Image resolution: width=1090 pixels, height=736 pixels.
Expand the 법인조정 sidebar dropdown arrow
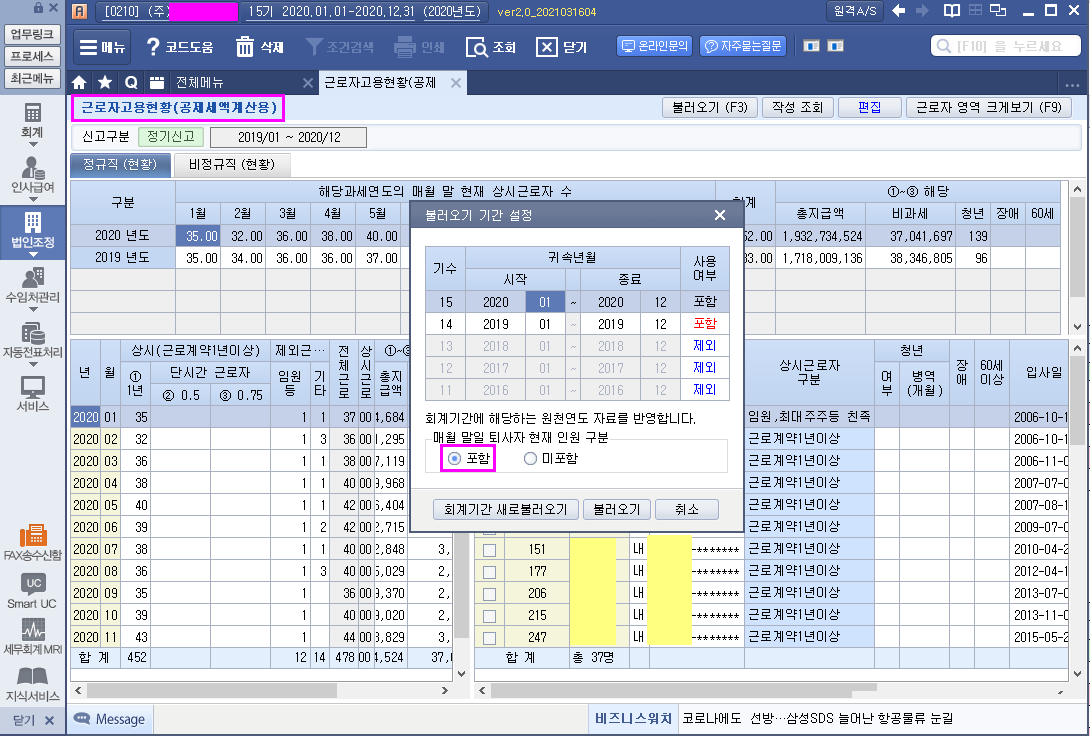[x=32, y=255]
